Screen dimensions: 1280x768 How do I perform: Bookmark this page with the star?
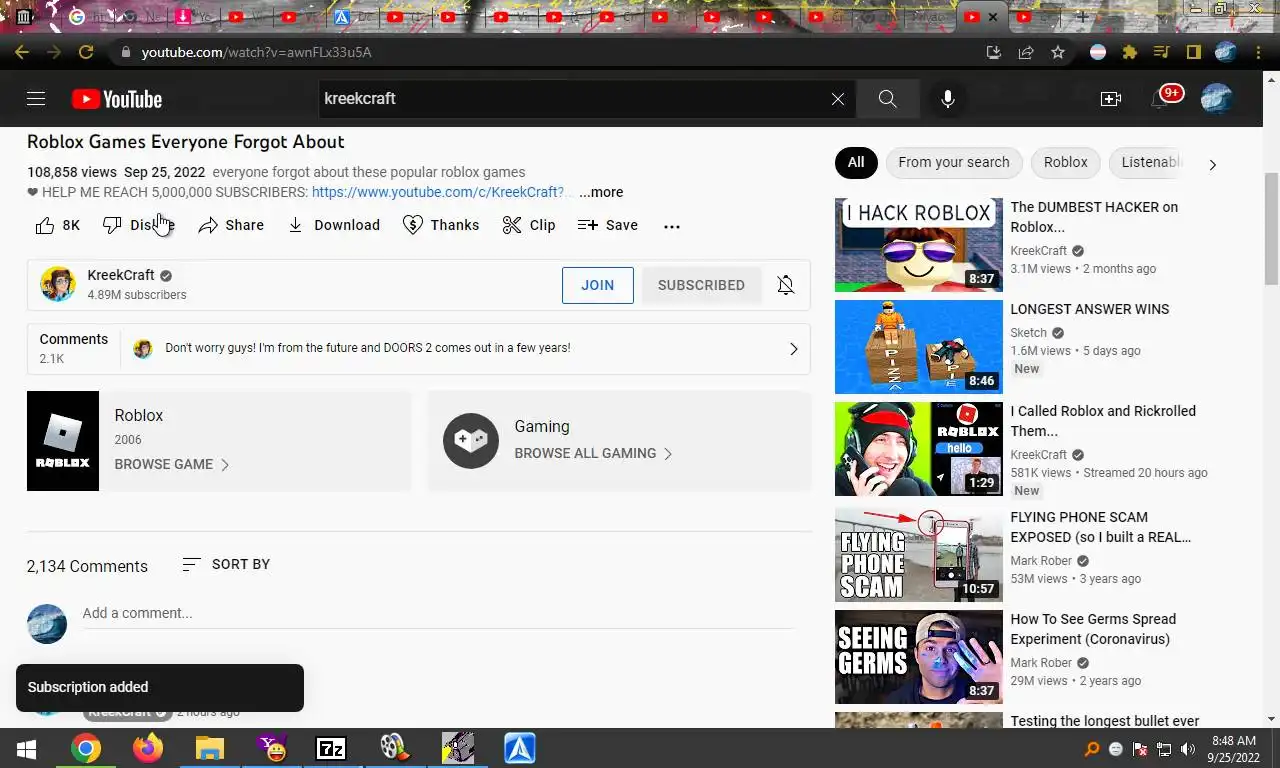coord(1058,52)
